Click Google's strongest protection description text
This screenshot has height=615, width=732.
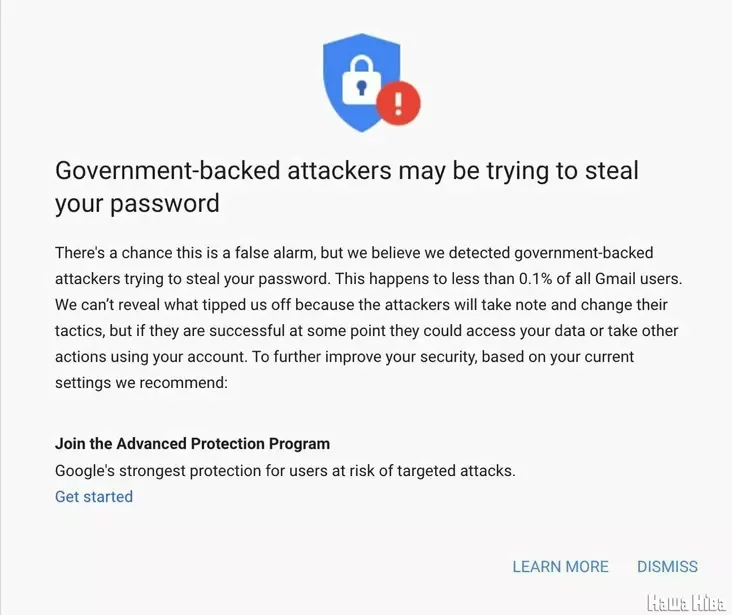[x=285, y=470]
